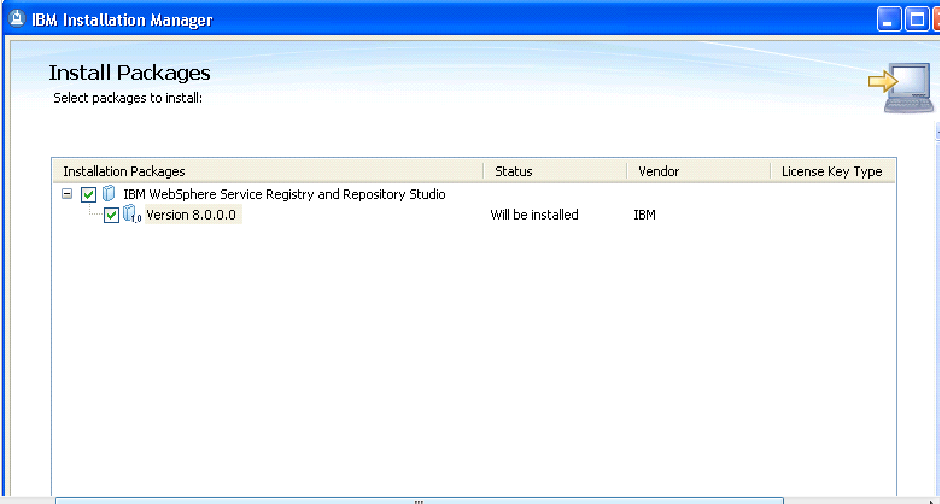Screen dimensions: 940x504
Task: Click the IBM vendor cell
Action: pyautogui.click(x=644, y=215)
